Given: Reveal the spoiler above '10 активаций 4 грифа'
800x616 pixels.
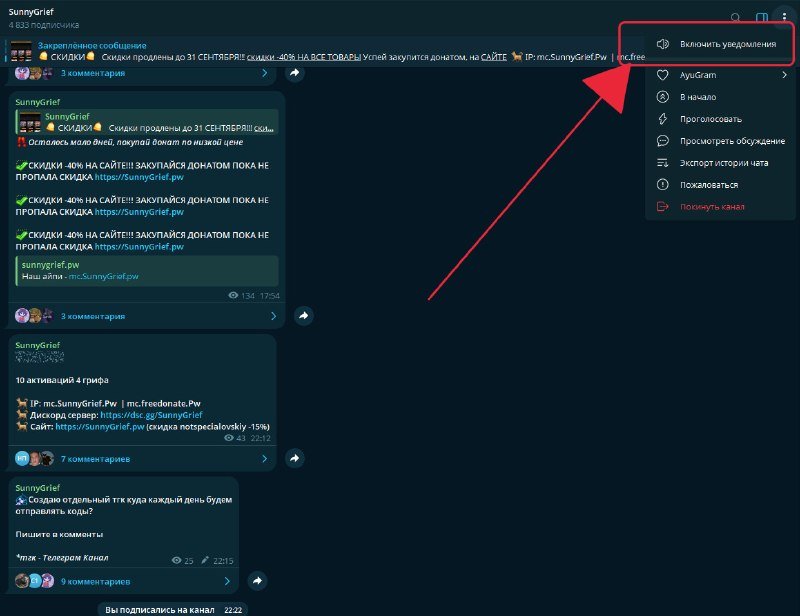Looking at the screenshot, I should click(39, 357).
